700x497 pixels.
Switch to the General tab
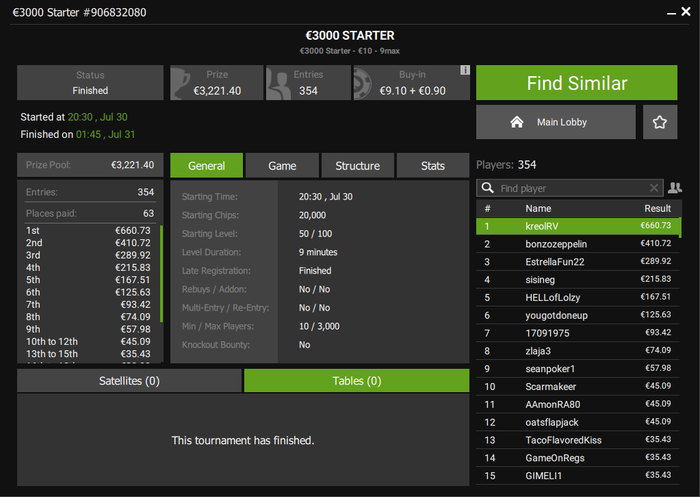pos(207,166)
